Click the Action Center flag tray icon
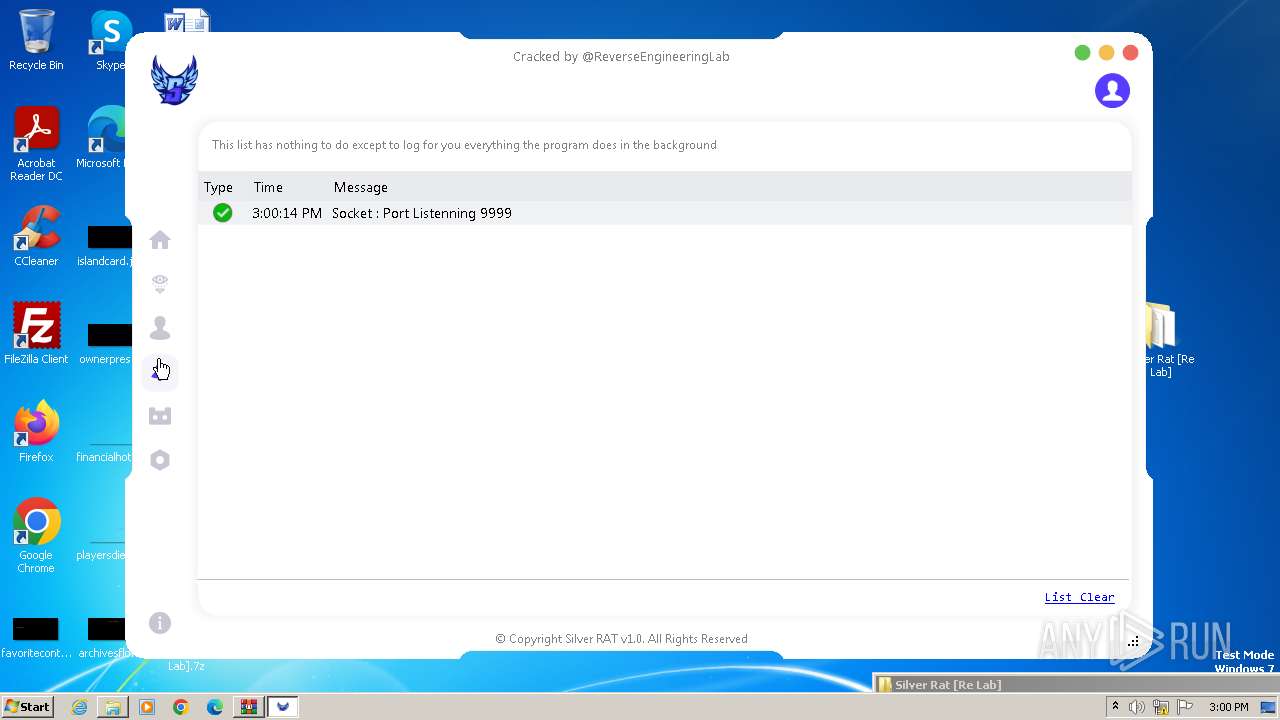The width and height of the screenshot is (1280, 720). click(x=1185, y=707)
